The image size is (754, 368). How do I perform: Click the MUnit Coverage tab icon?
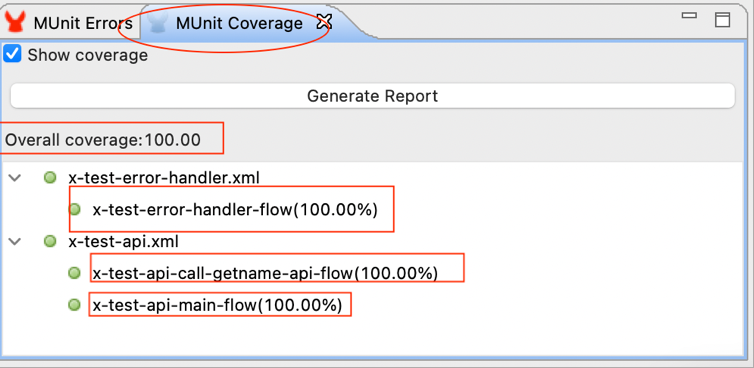(x=158, y=22)
